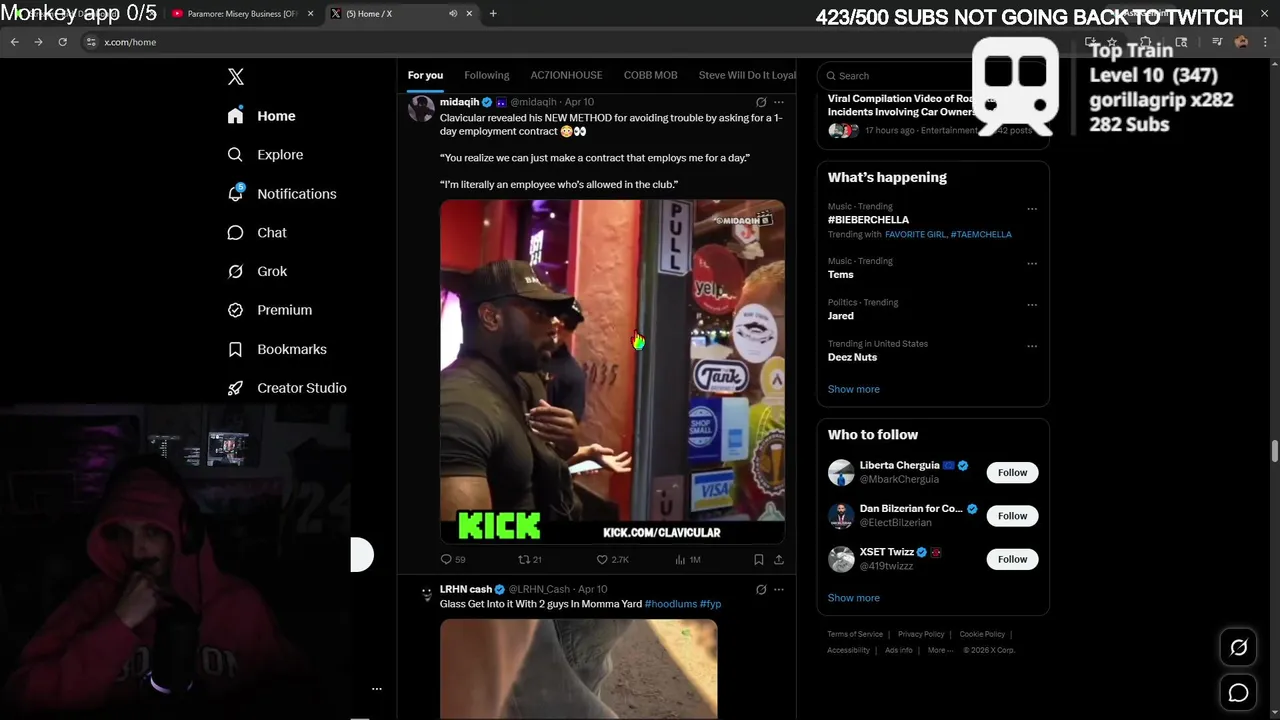Open options for #BIEBERCHELLA trend

coord(1032,209)
